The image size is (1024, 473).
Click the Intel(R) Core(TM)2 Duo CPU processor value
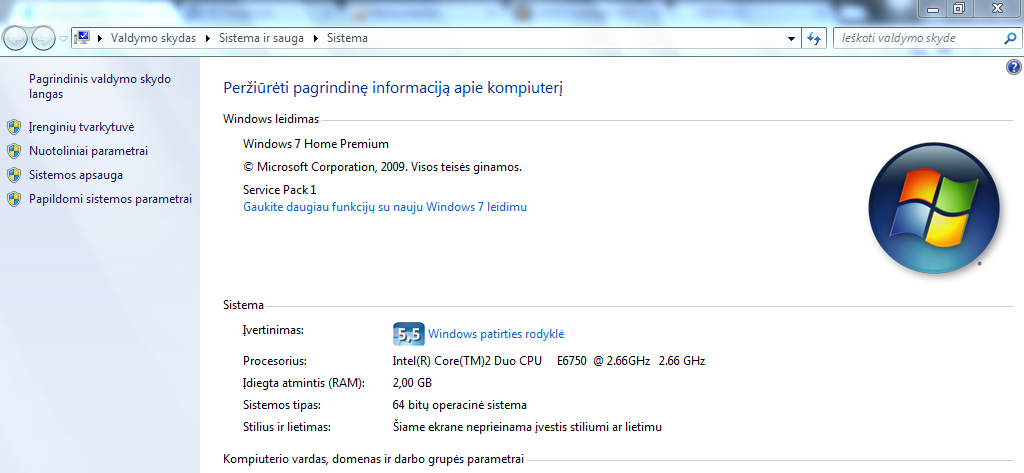point(549,361)
